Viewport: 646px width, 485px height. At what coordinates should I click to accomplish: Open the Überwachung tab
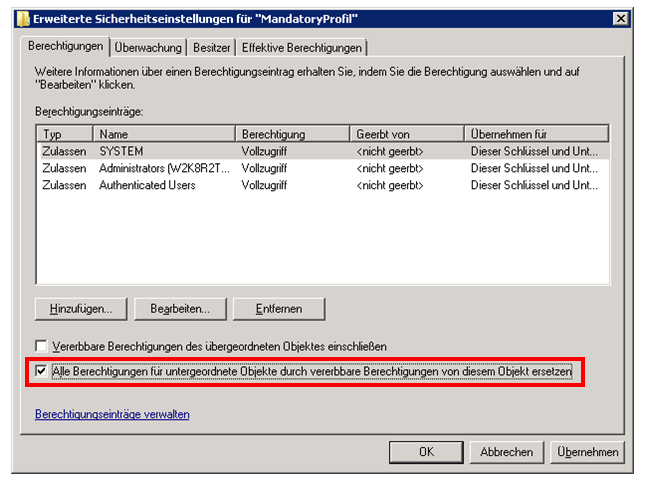point(148,47)
